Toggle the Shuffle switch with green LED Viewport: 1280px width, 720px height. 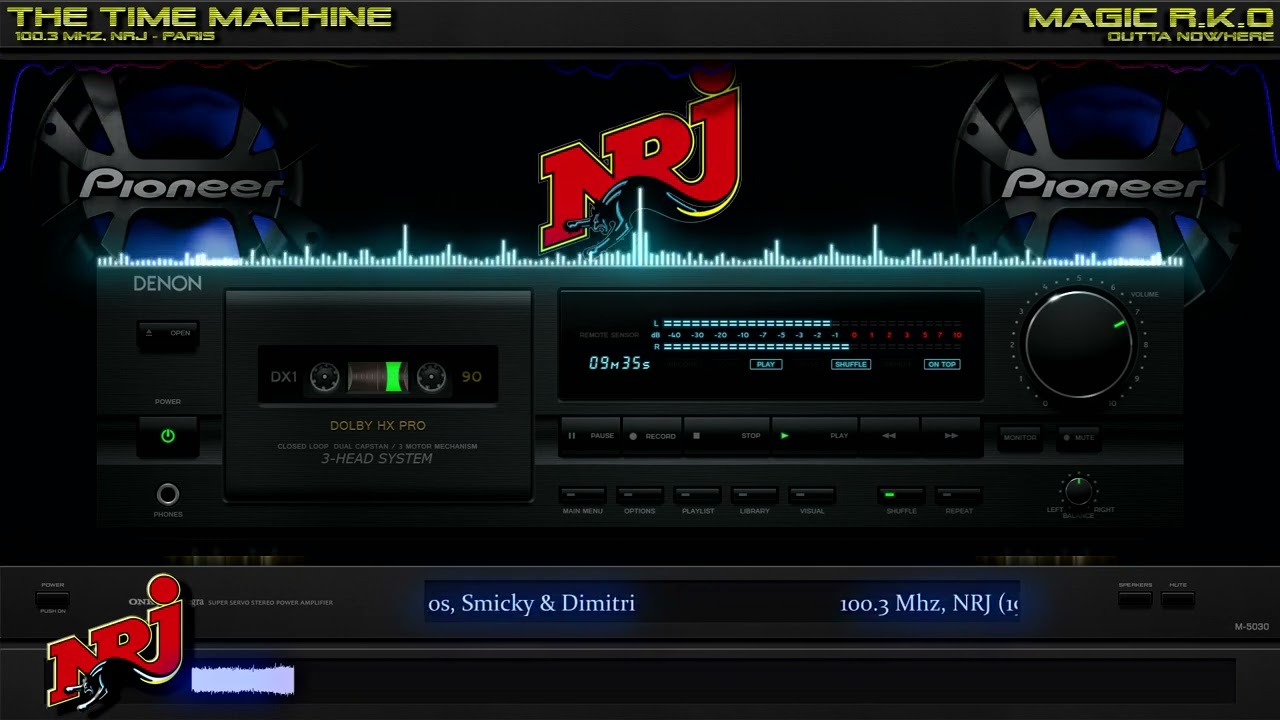click(x=901, y=495)
